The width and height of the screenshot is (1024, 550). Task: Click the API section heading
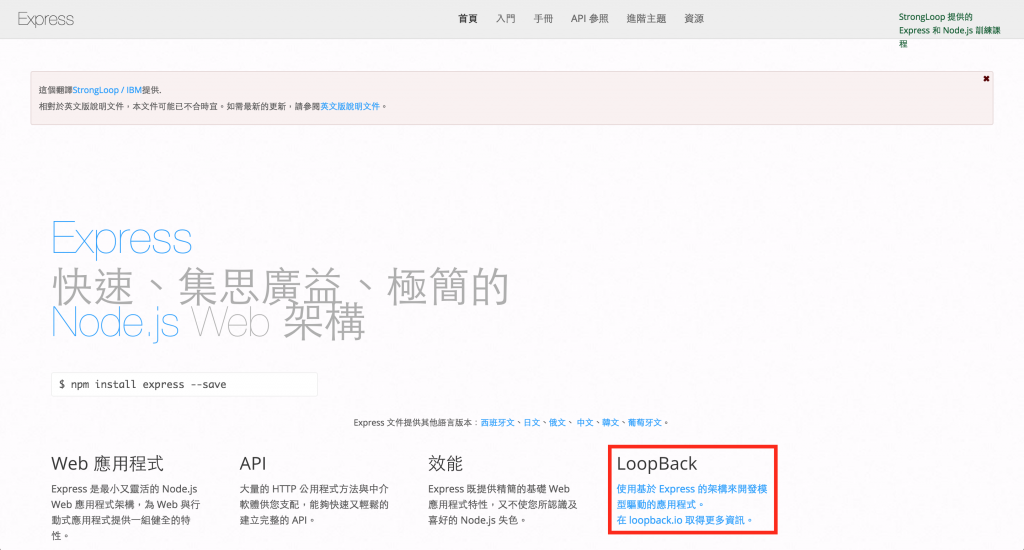253,464
